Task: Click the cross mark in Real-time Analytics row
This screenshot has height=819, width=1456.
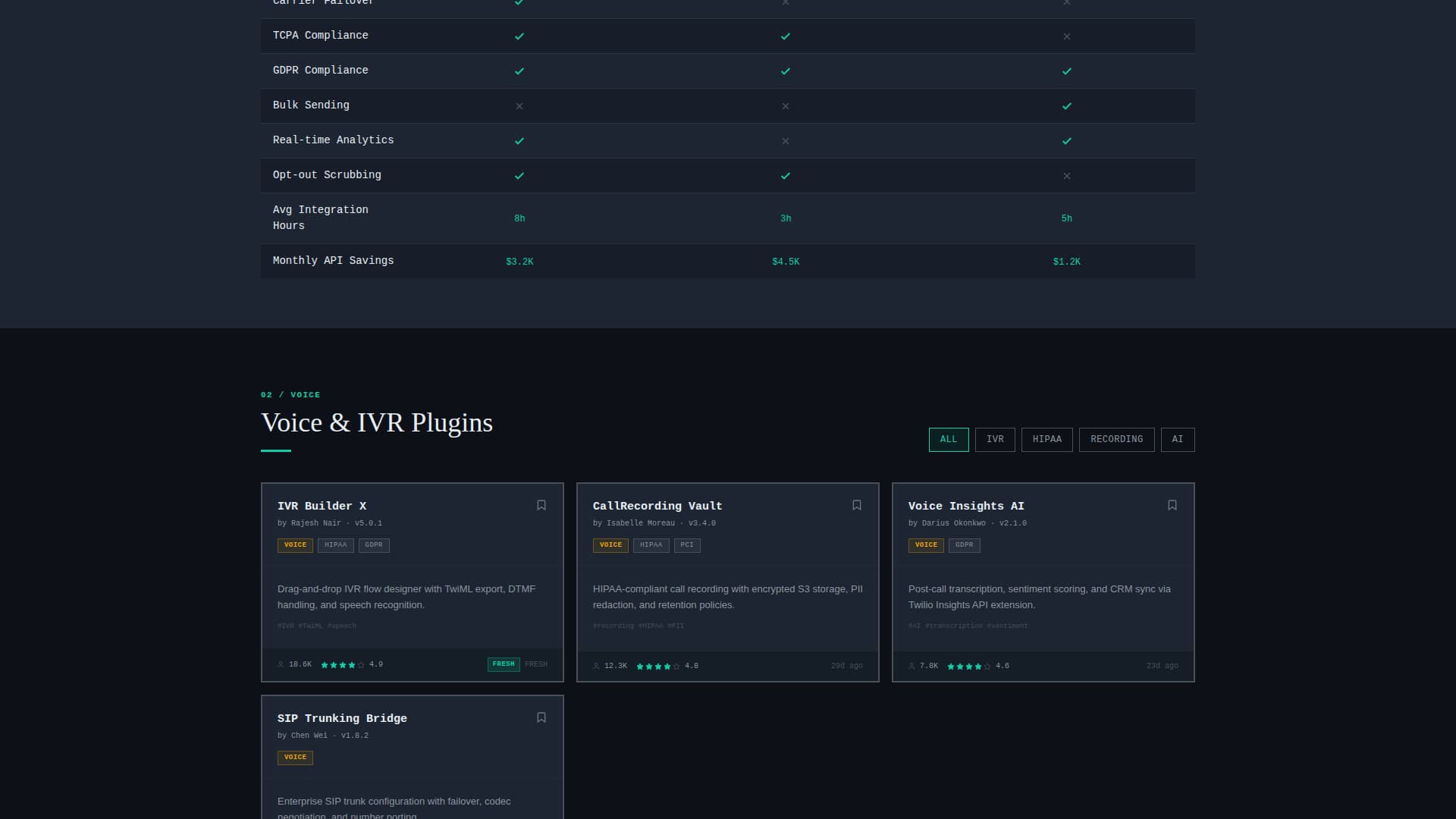Action: point(786,141)
